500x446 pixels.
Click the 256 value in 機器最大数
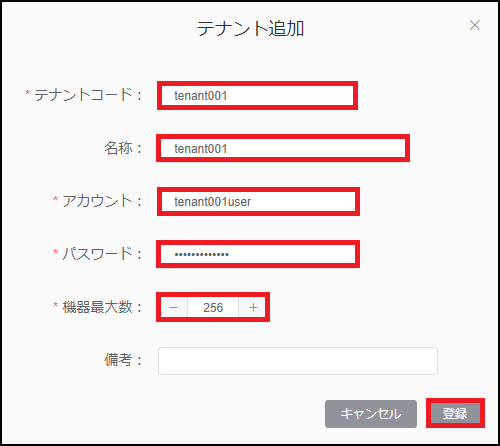[x=213, y=307]
